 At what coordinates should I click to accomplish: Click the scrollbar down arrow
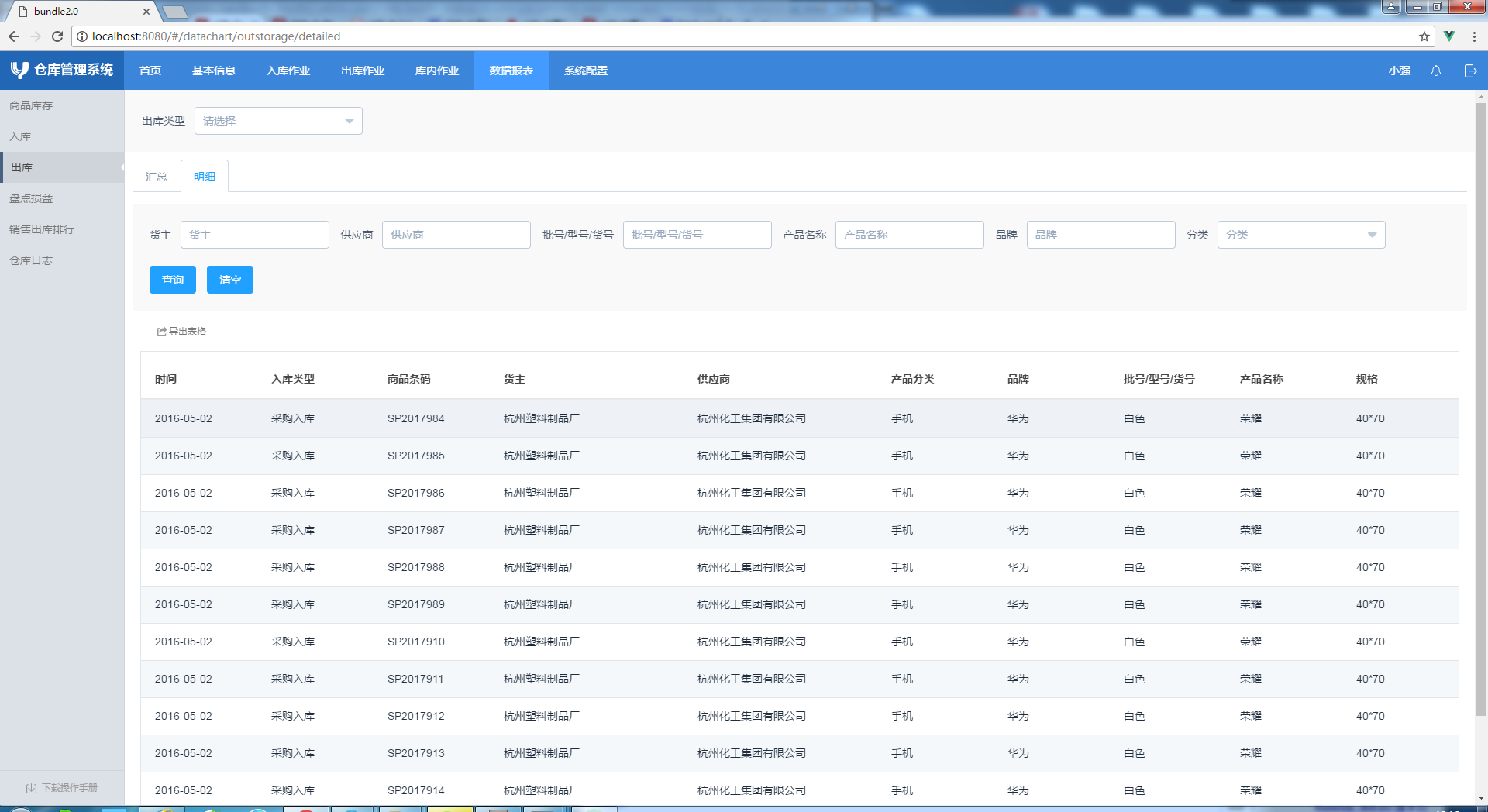click(1481, 798)
